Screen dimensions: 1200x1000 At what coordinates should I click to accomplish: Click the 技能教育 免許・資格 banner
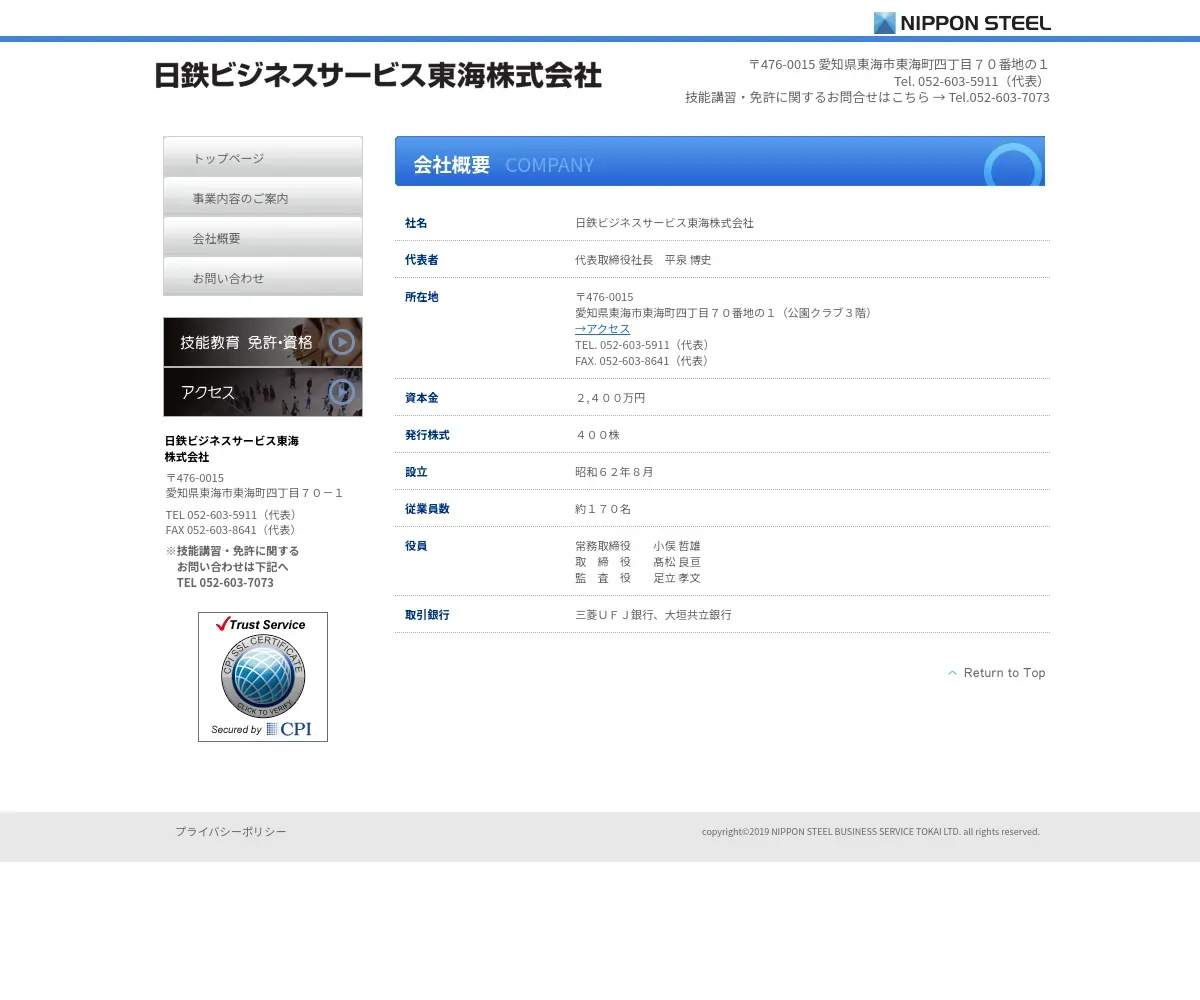click(263, 342)
